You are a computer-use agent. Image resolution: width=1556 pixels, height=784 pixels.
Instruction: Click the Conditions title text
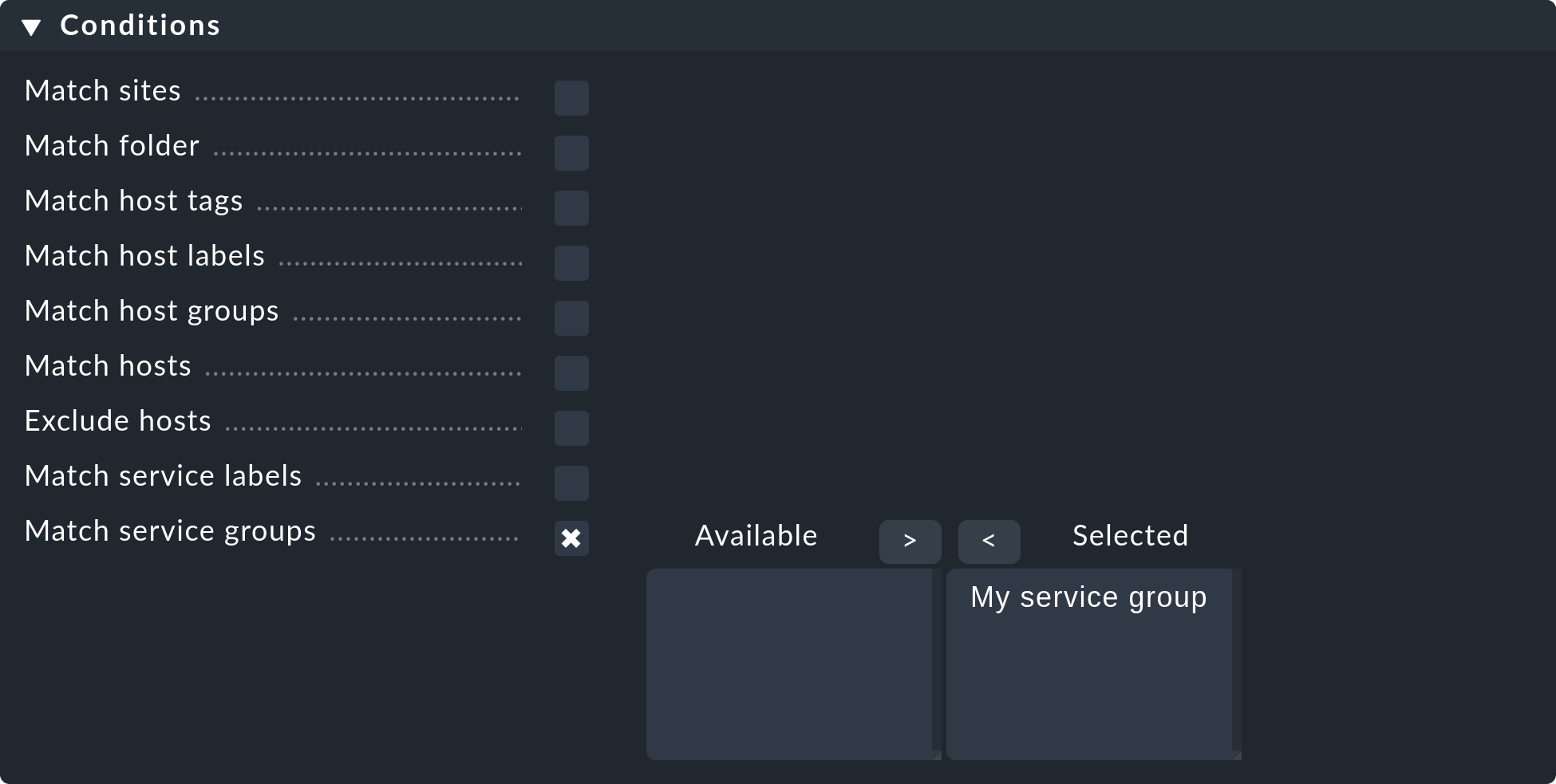click(x=140, y=25)
